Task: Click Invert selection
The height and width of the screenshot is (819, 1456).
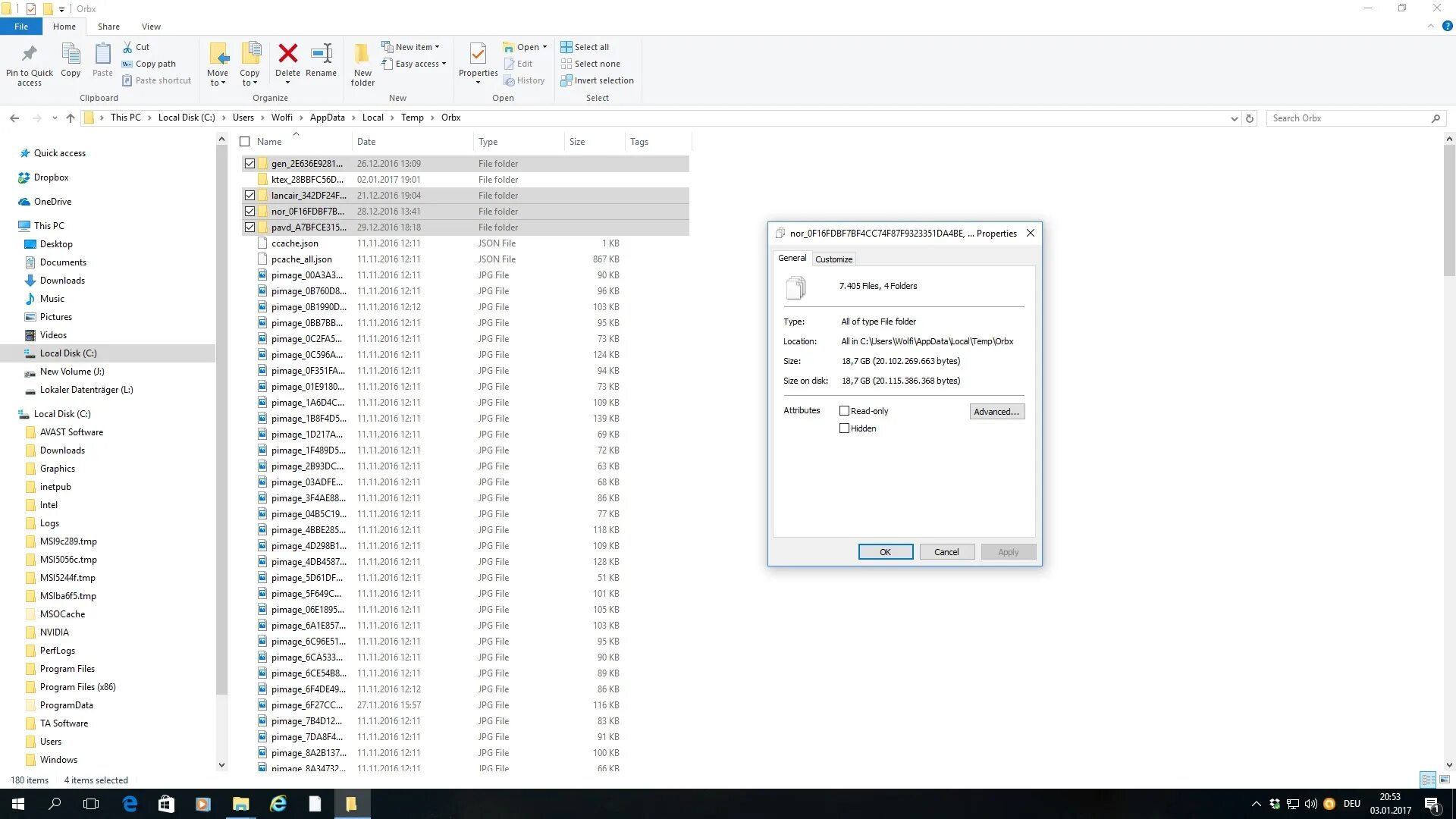Action: 597,80
